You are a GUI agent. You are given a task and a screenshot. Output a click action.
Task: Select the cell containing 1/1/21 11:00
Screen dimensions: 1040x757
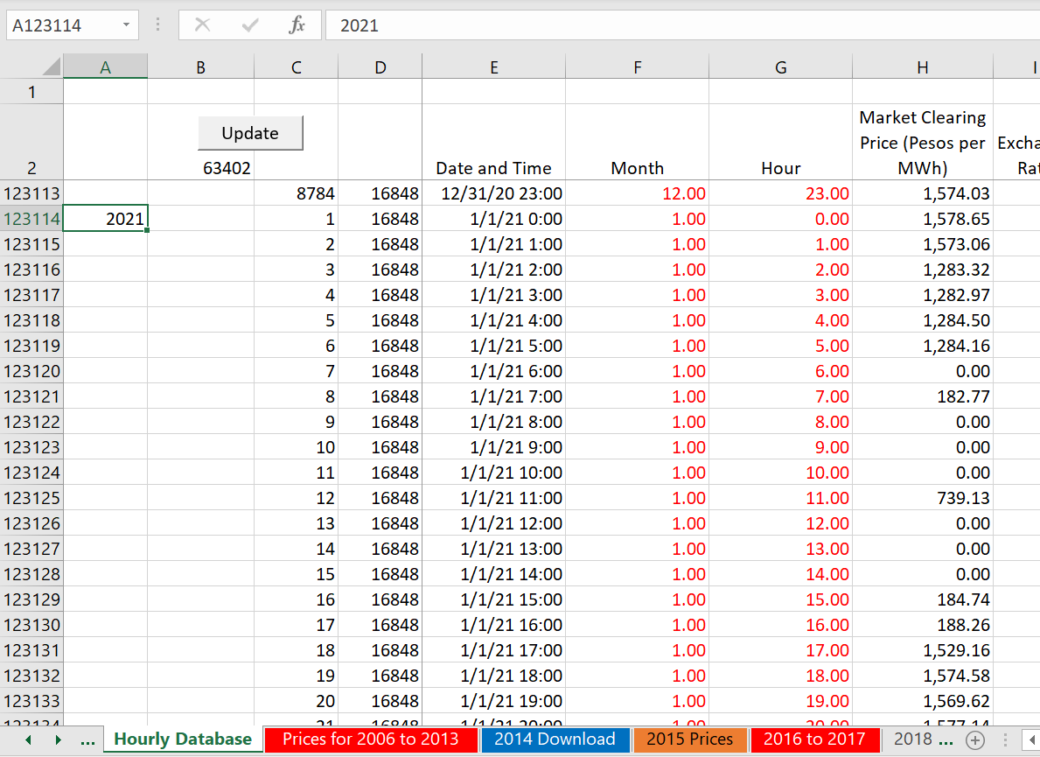coord(494,498)
